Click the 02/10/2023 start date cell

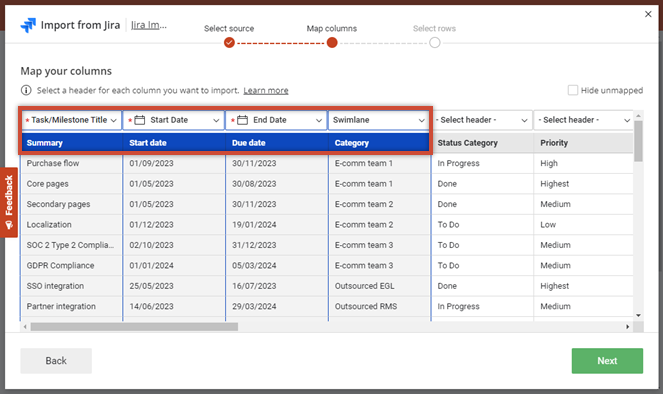(174, 245)
